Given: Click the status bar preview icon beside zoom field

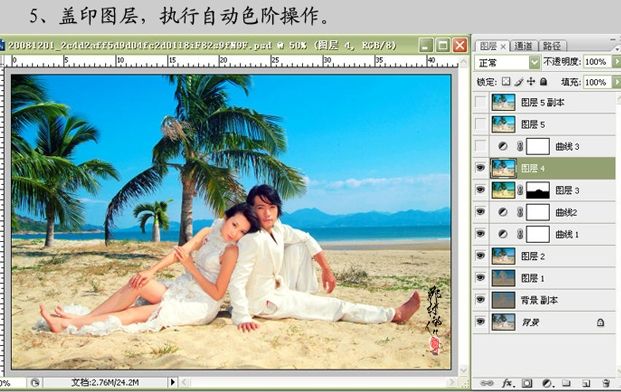Looking at the screenshot, I should 35,382.
